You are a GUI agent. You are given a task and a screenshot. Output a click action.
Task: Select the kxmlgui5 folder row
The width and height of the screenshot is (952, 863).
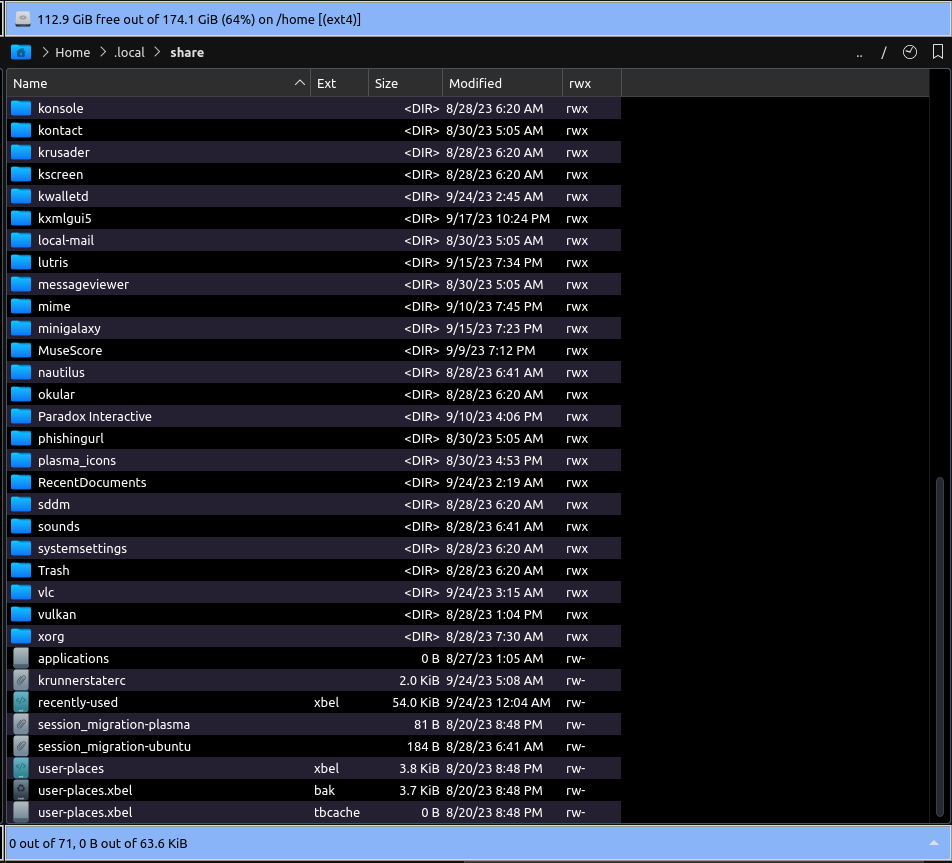314,218
